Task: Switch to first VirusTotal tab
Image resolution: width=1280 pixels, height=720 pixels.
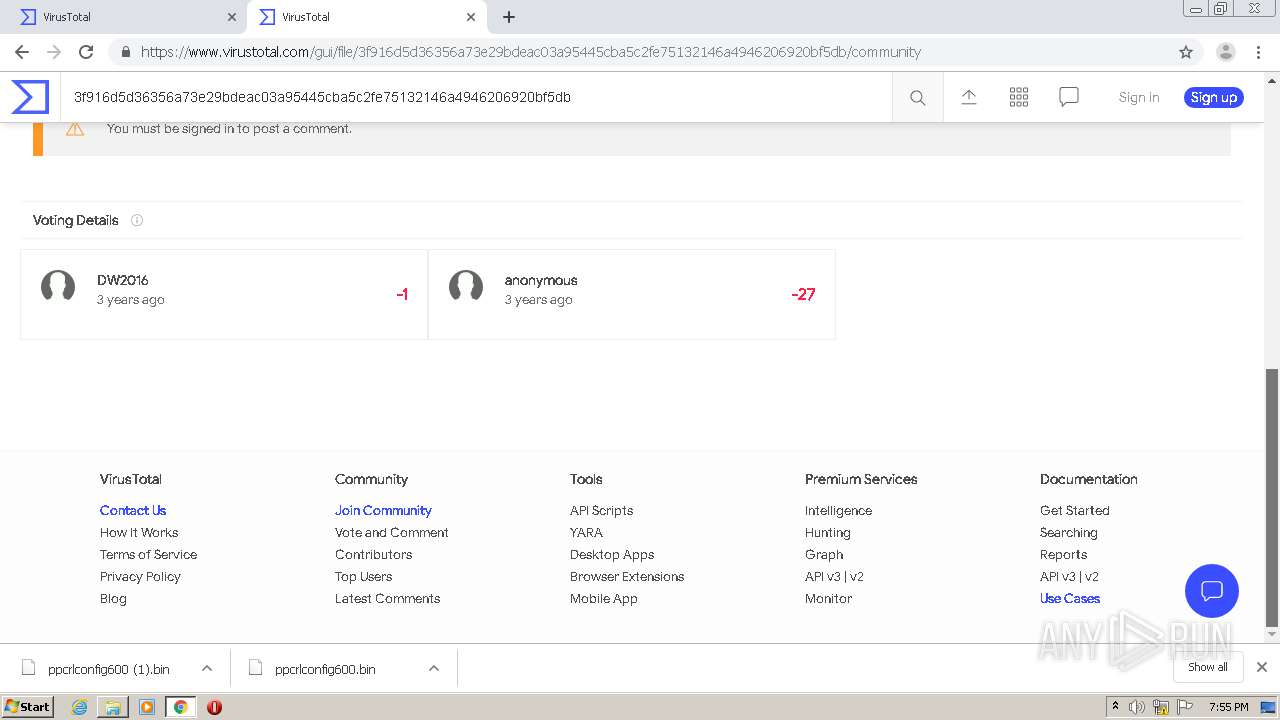Action: [123, 17]
